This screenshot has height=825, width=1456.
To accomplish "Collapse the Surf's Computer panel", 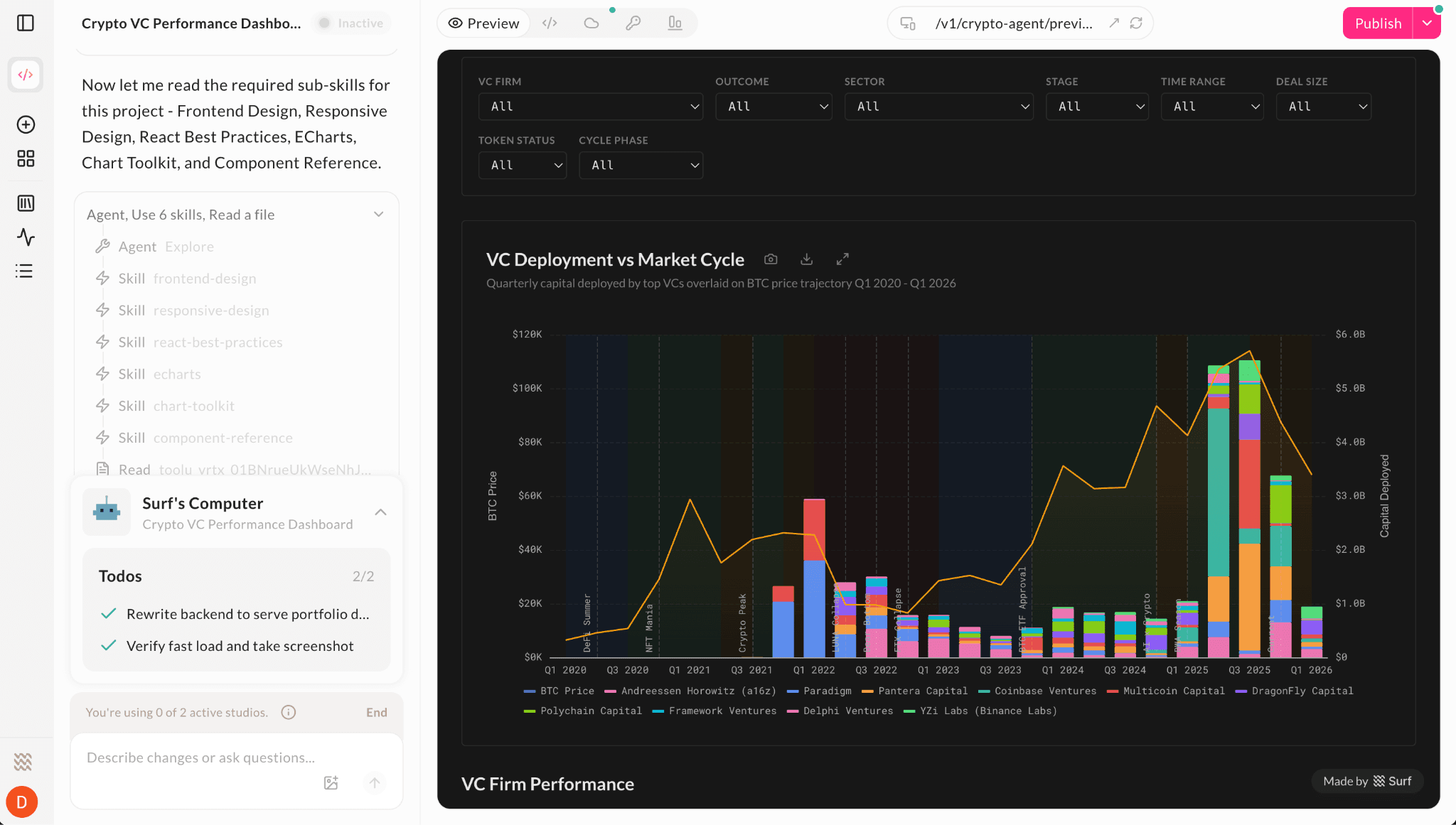I will click(381, 512).
